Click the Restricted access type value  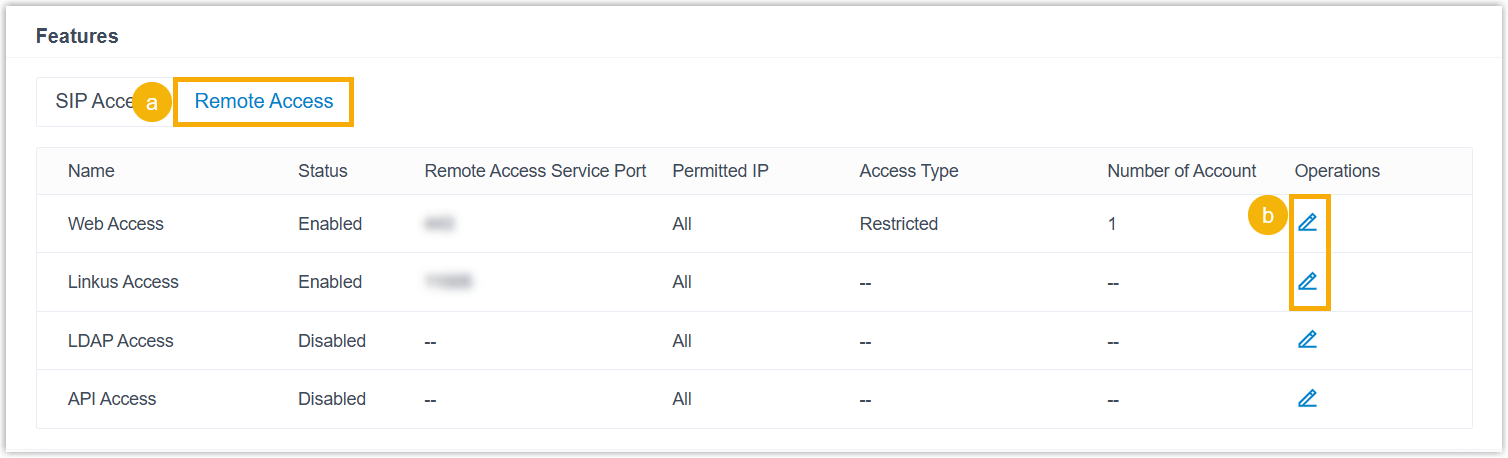pos(899,224)
